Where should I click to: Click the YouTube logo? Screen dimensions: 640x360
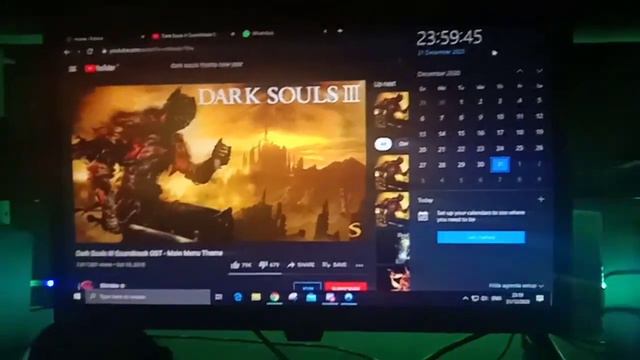(101, 68)
